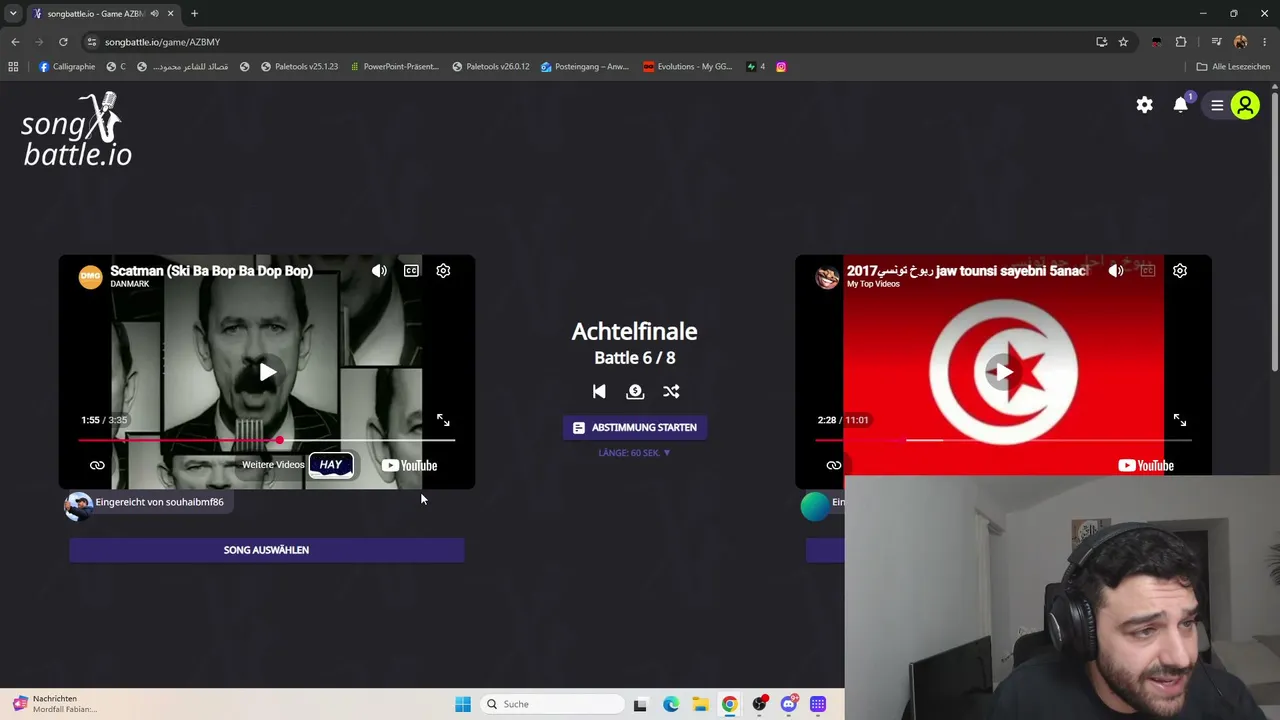This screenshot has width=1280, height=720.
Task: Open the apps grid in bookmarks bar
Action: [13, 67]
